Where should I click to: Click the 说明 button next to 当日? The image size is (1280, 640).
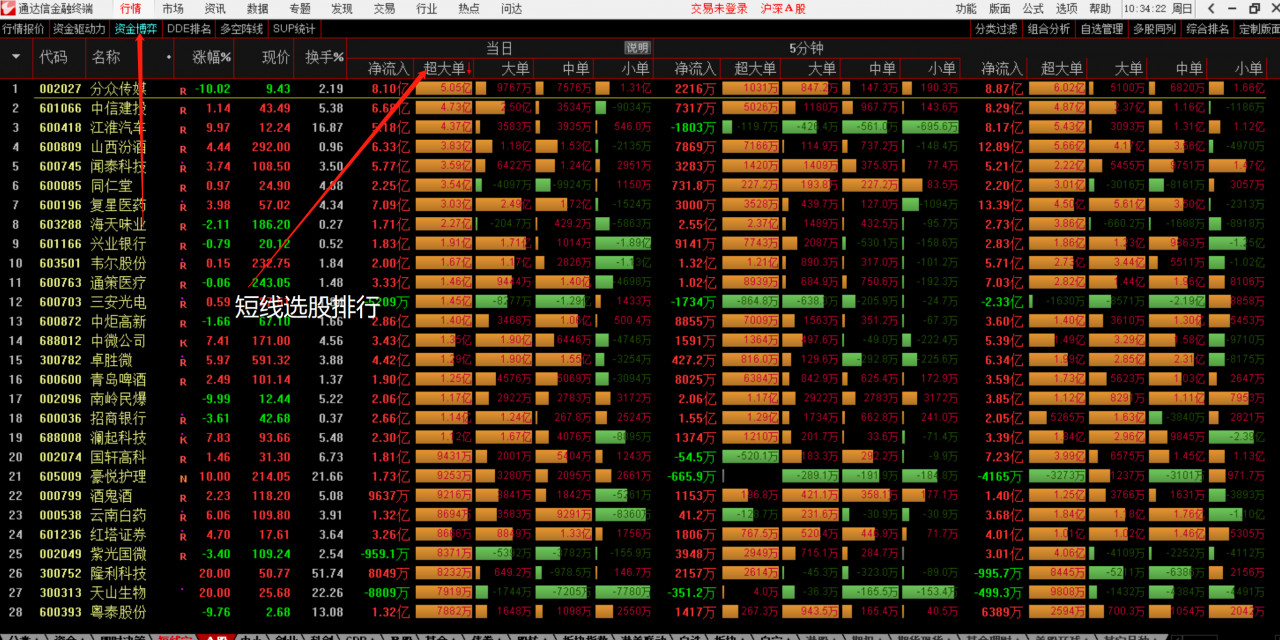(x=637, y=48)
